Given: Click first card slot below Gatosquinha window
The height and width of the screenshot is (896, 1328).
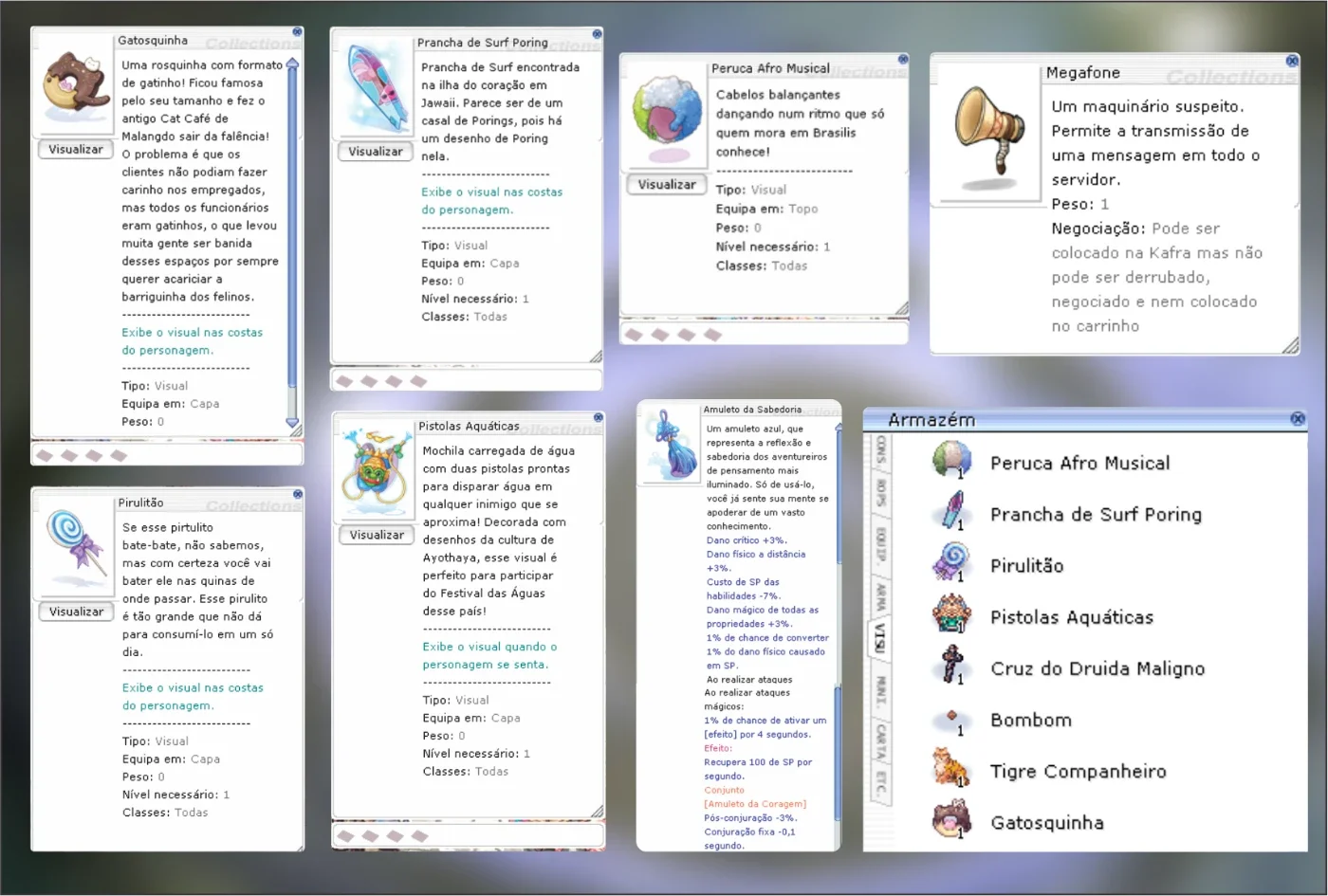Looking at the screenshot, I should click(x=45, y=456).
